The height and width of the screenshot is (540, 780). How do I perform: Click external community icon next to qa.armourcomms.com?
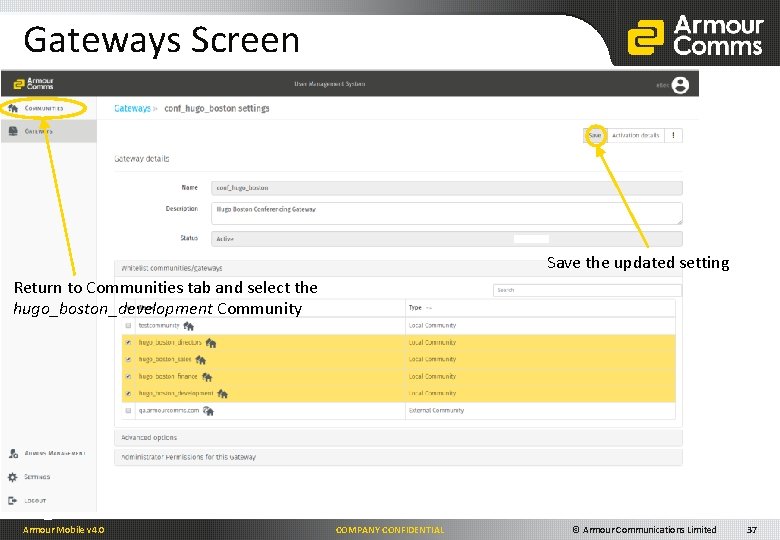208,411
